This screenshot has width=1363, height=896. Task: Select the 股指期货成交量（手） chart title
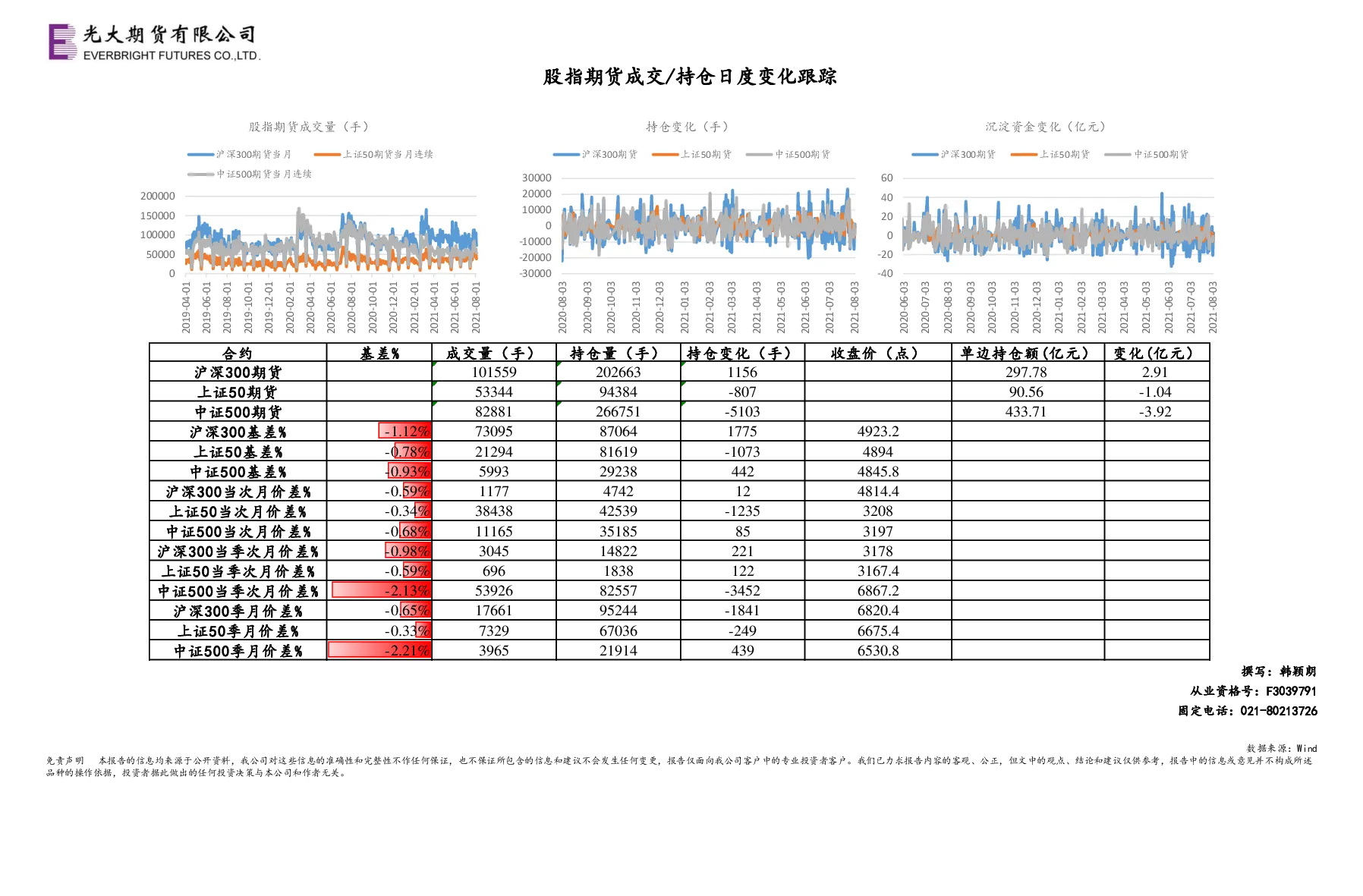(309, 127)
